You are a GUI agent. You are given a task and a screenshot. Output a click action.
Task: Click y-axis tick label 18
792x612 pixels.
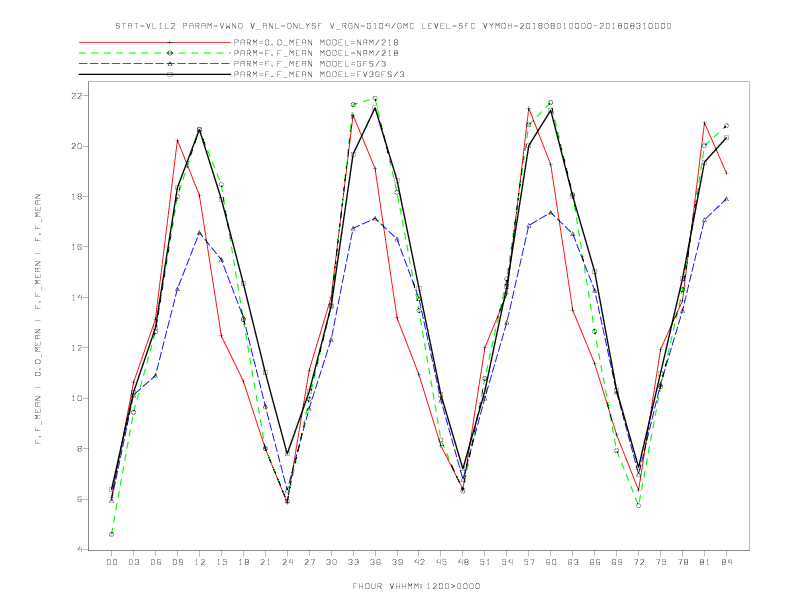click(x=77, y=196)
